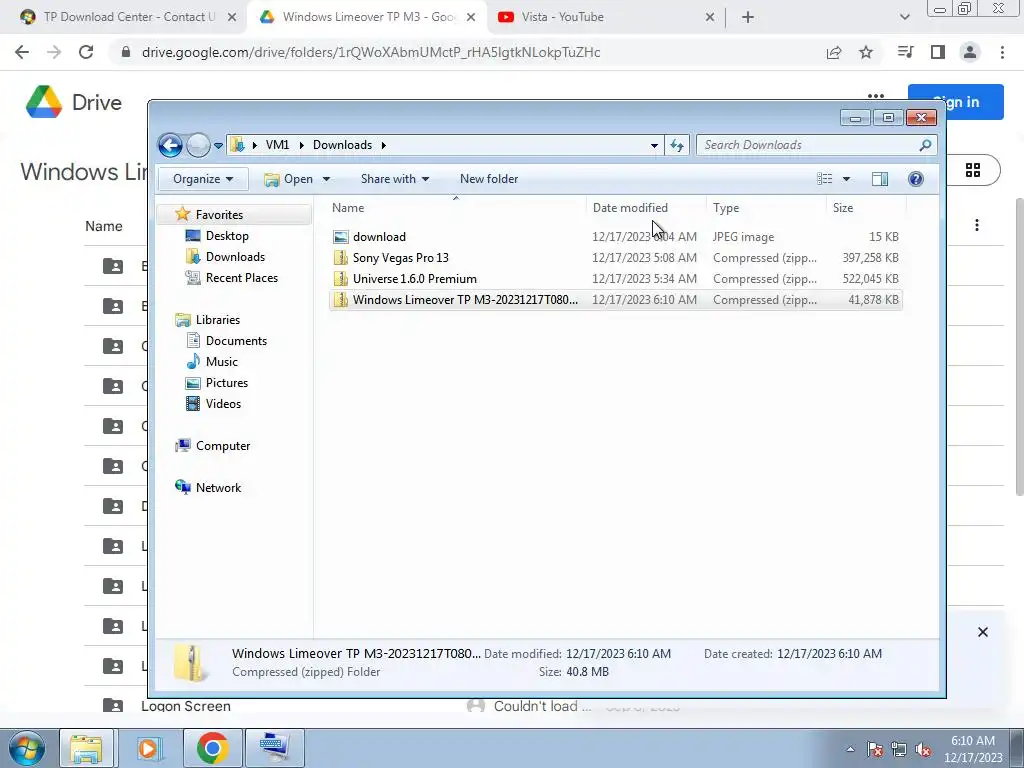This screenshot has height=768, width=1024.
Task: Close the Vista - YouTube tab
Action: tap(710, 17)
